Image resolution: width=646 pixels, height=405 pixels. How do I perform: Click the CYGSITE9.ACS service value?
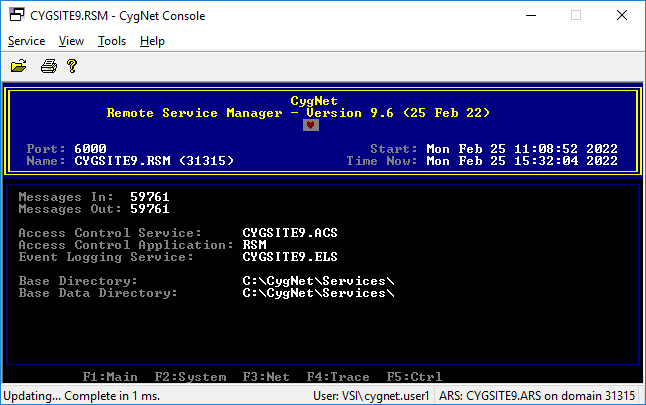[x=290, y=232]
